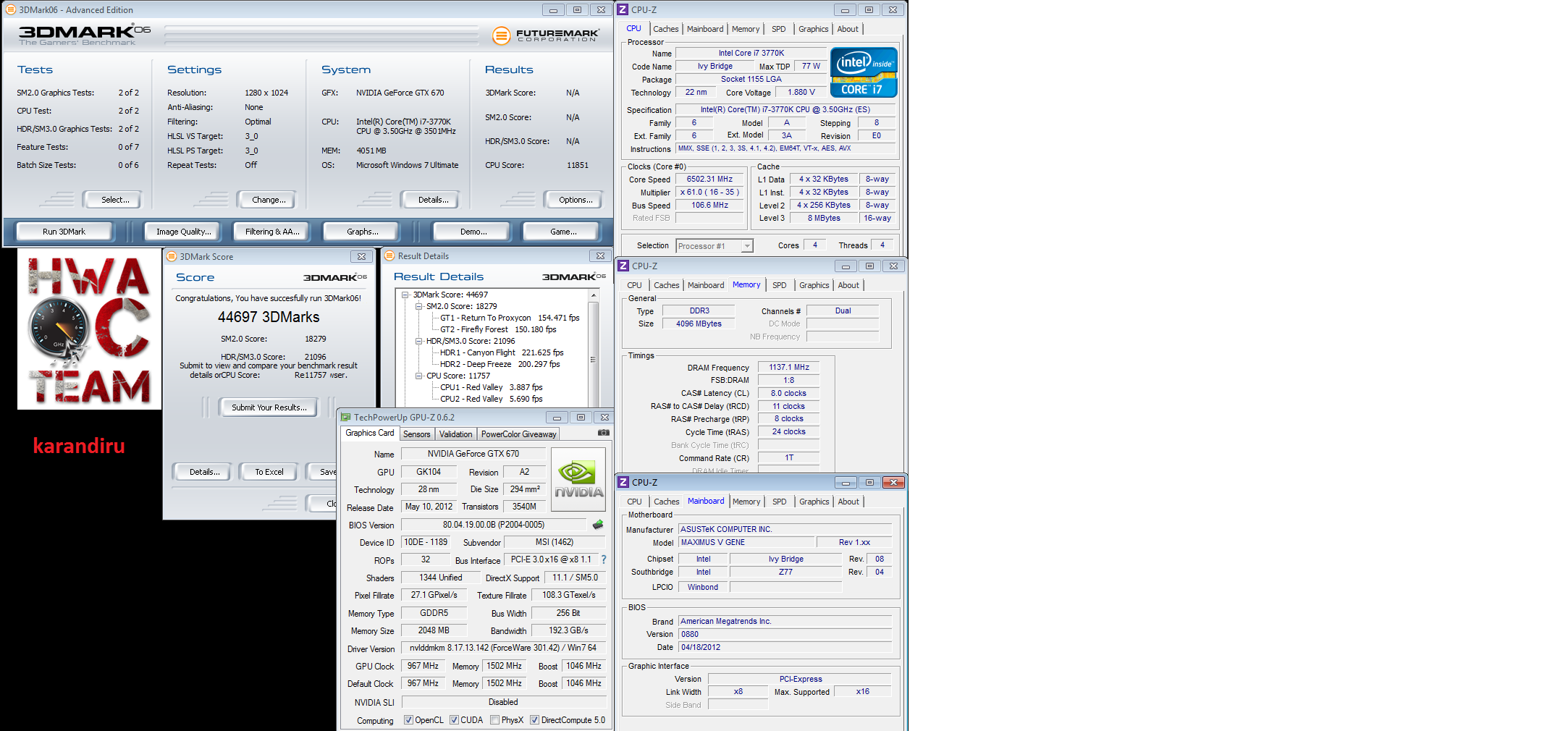
Task: Click the CPU-Z icon of the CPU tab window
Action: (x=623, y=9)
